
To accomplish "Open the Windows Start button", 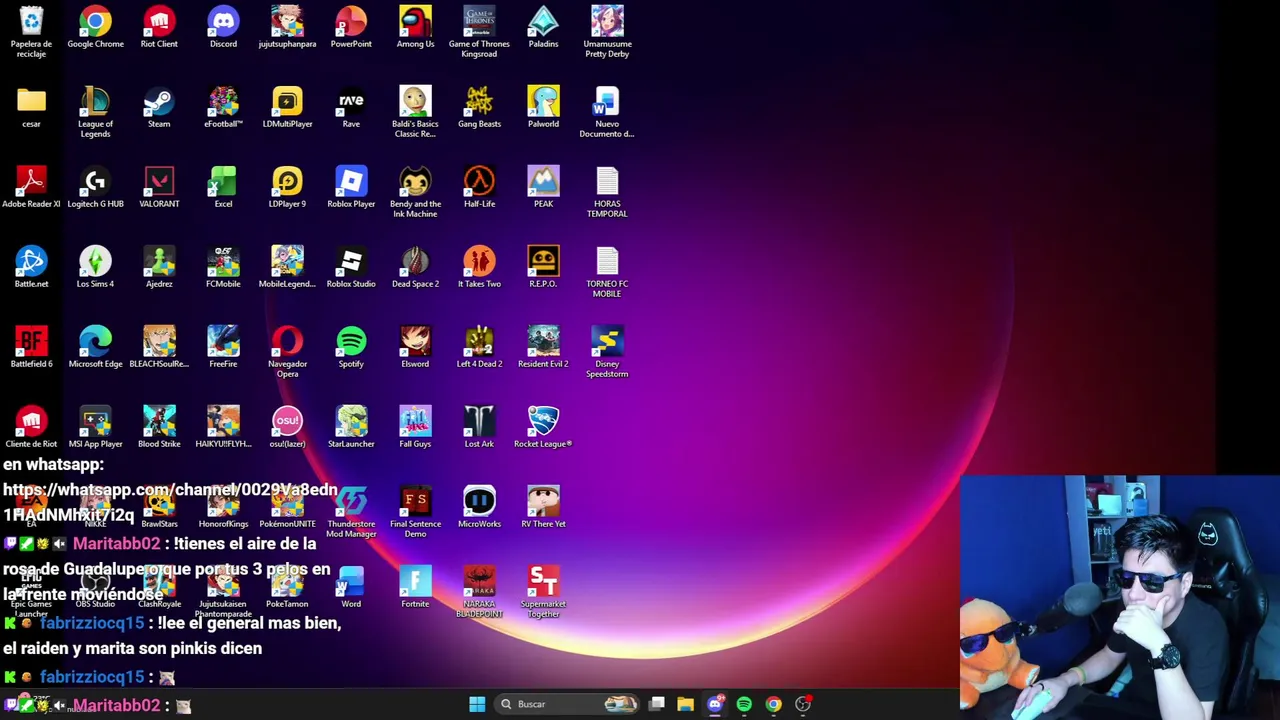I will 477,704.
